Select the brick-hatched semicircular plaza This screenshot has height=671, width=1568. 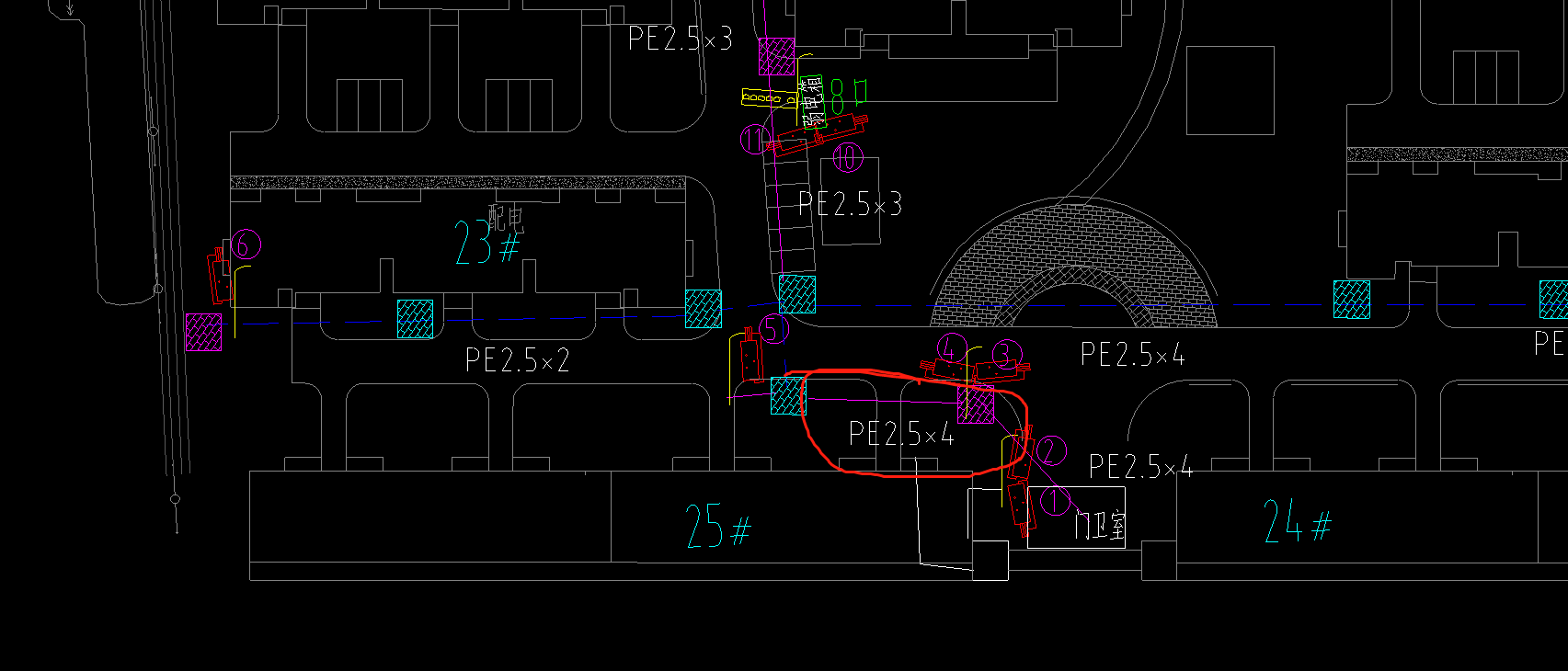(1073, 267)
